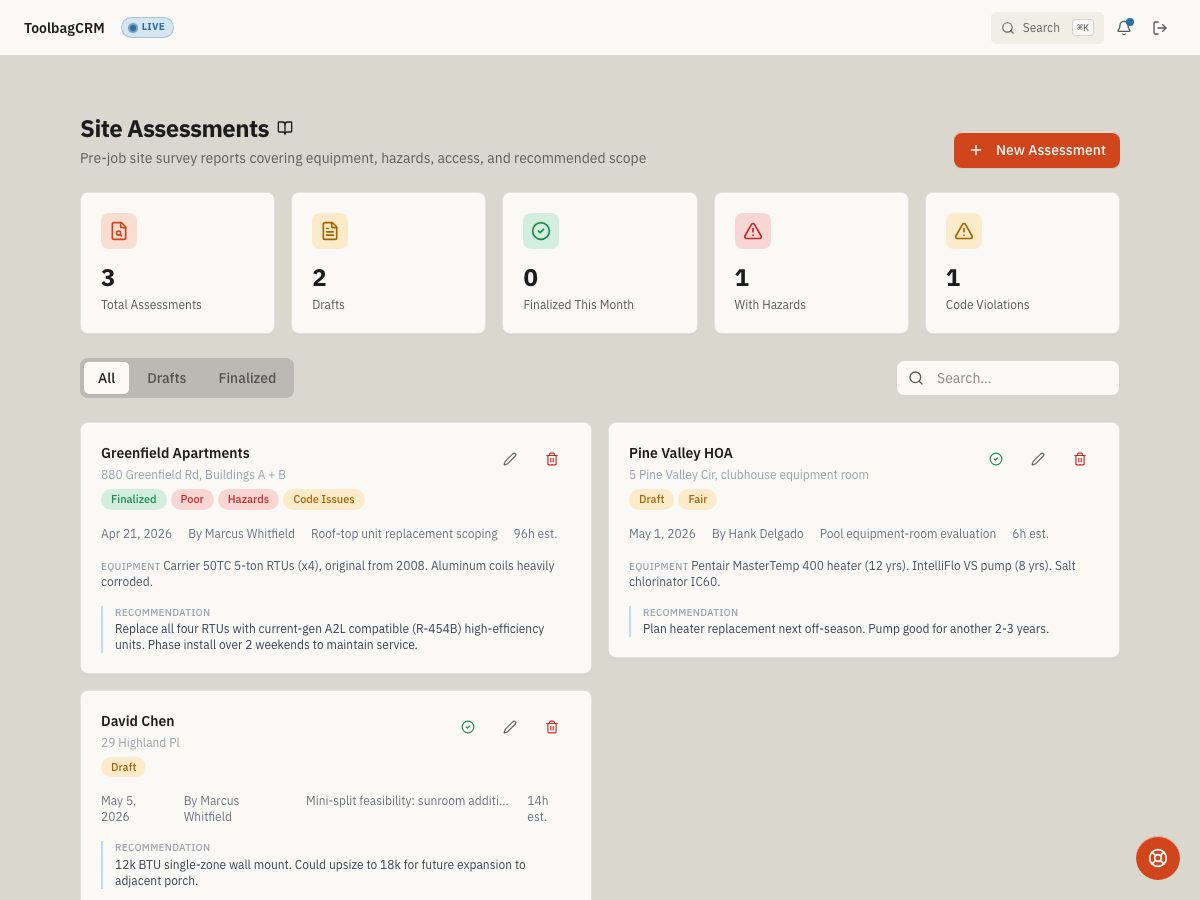Click the '96h est.' value

[536, 534]
